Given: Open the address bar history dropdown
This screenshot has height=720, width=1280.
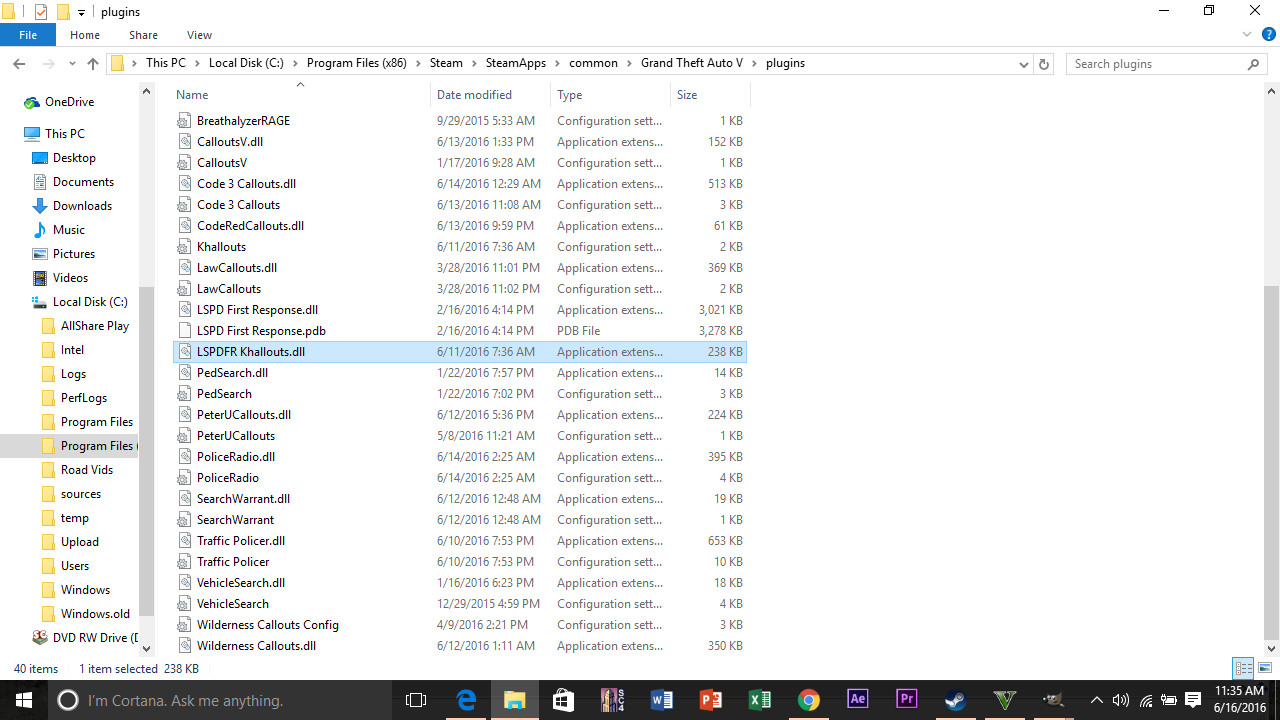Looking at the screenshot, I should coord(1023,64).
